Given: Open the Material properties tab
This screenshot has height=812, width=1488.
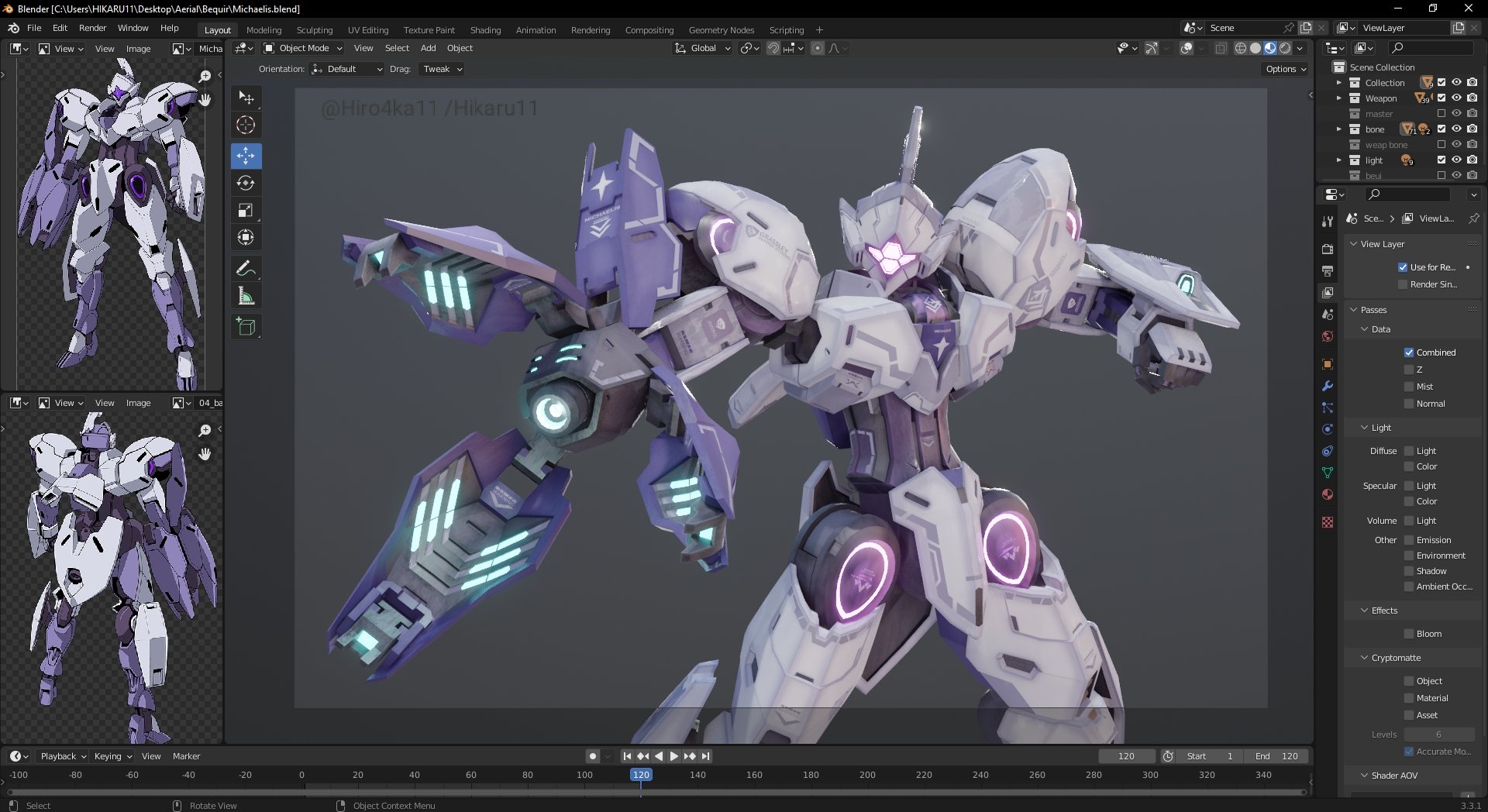Looking at the screenshot, I should (x=1328, y=494).
